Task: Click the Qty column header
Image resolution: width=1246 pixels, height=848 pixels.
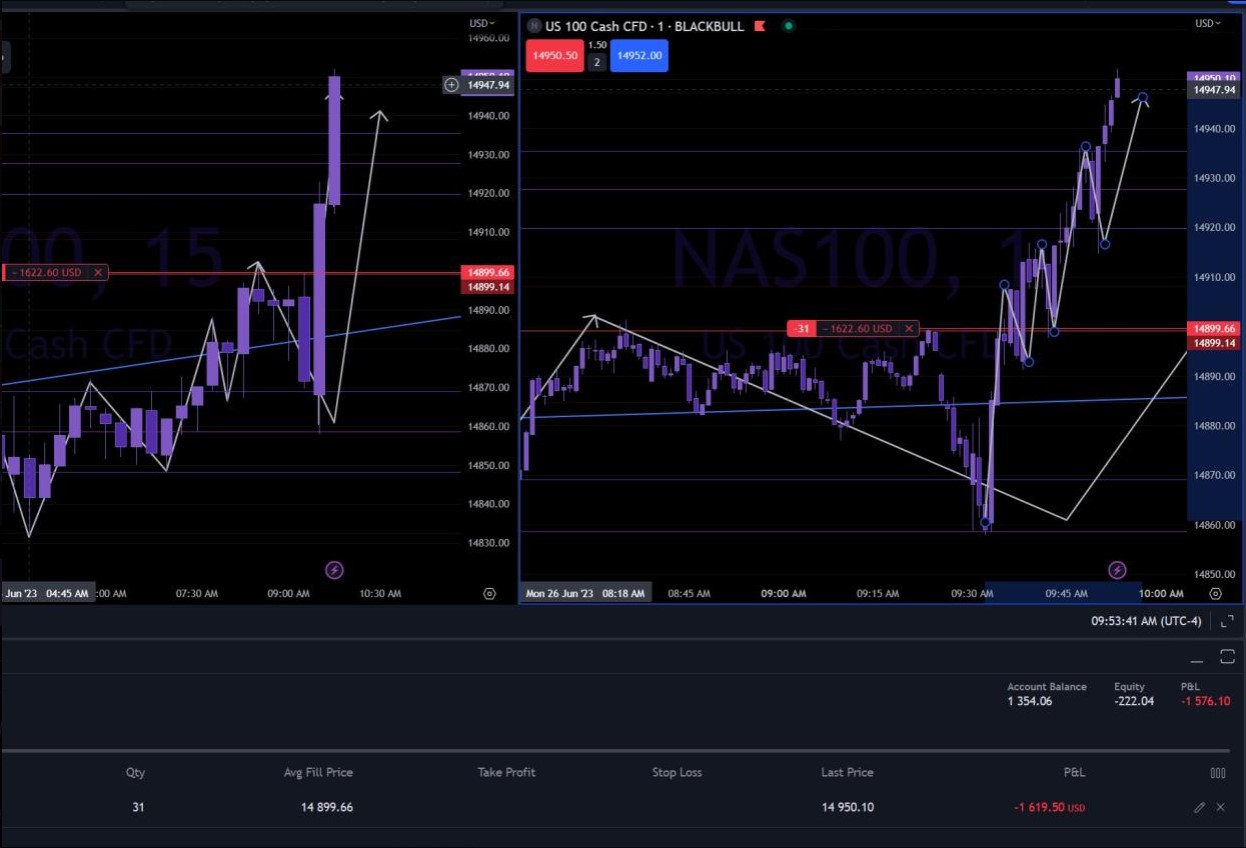Action: pos(135,772)
